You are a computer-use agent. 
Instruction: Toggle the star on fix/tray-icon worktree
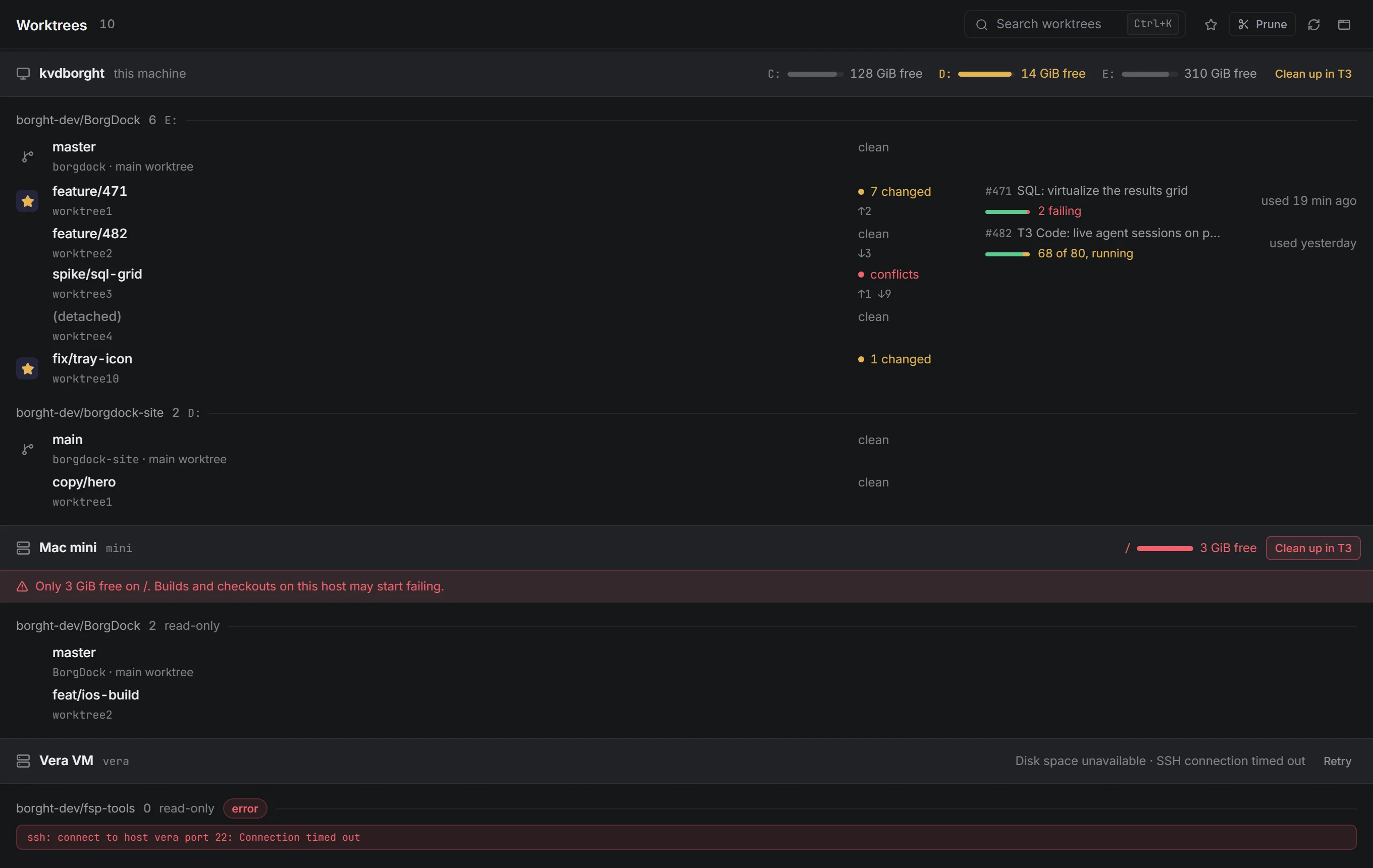[27, 369]
